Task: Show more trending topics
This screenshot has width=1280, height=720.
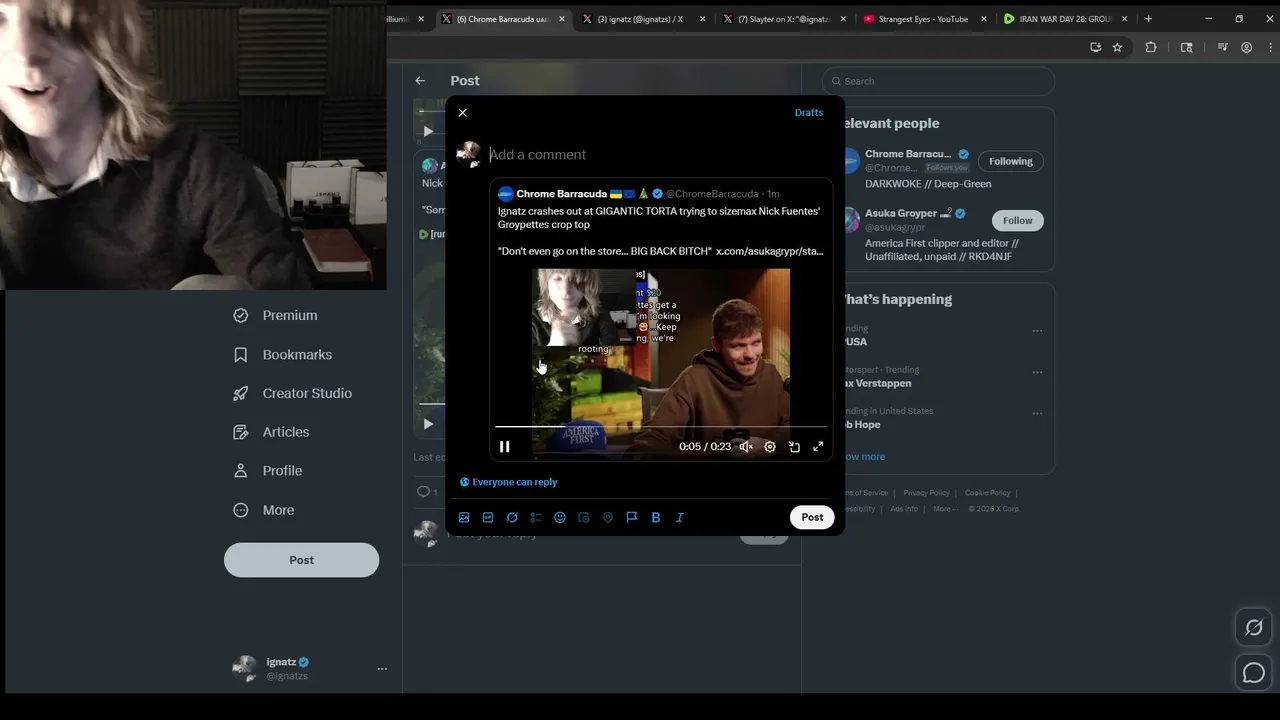Action: (864, 457)
